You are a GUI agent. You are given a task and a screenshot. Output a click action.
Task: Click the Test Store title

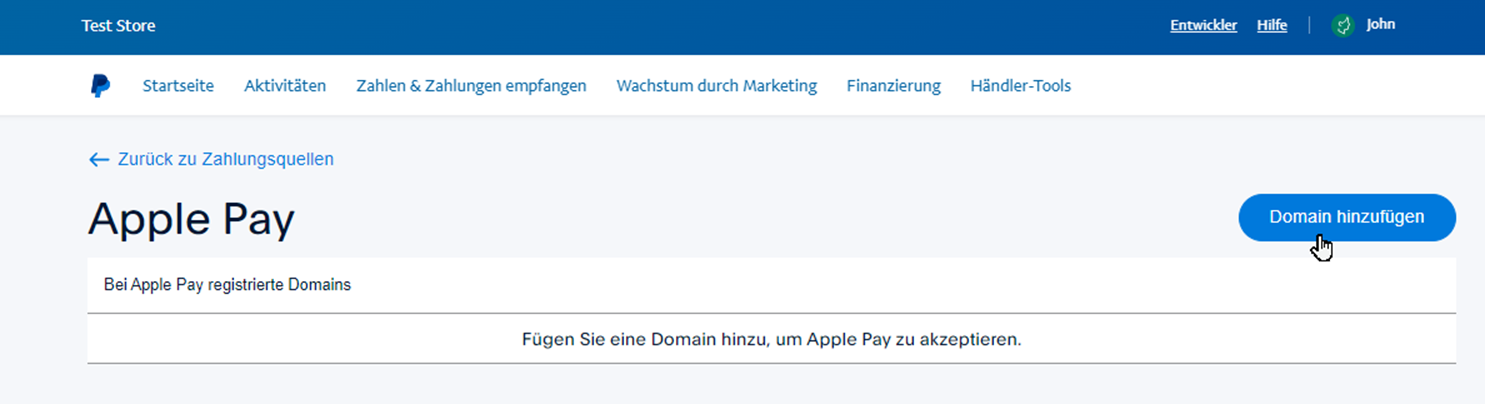118,26
